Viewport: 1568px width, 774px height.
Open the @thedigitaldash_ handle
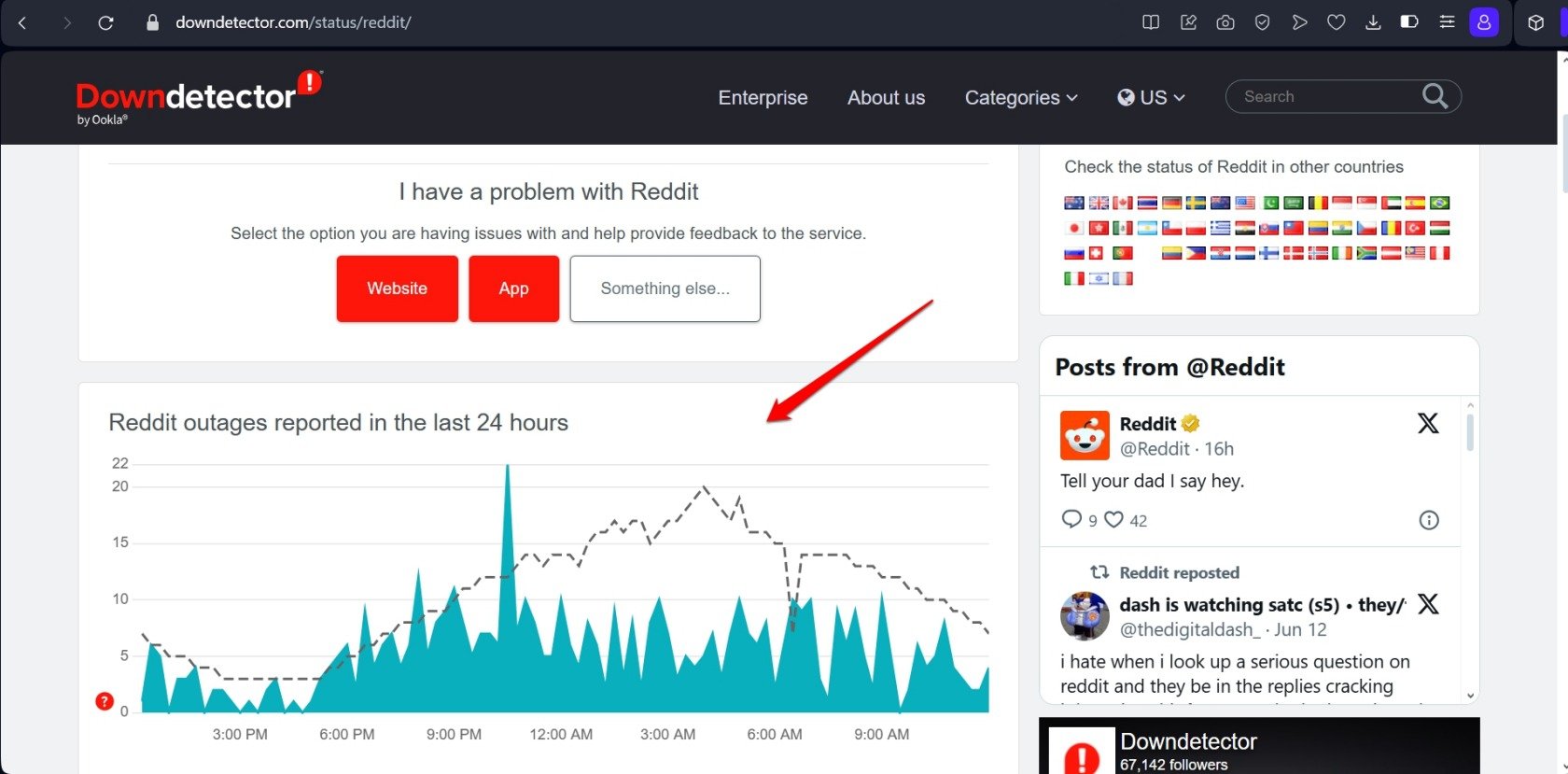point(1190,629)
